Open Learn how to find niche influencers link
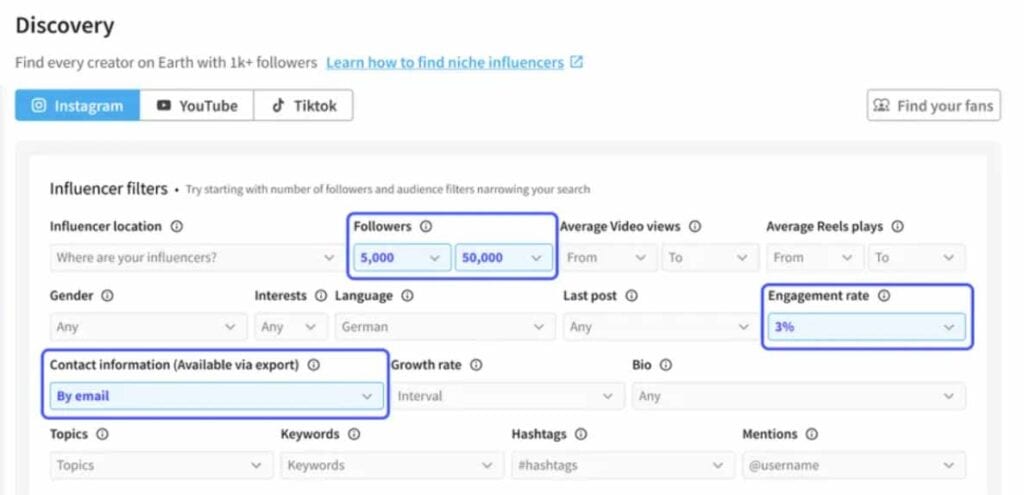This screenshot has width=1024, height=495. [x=445, y=63]
